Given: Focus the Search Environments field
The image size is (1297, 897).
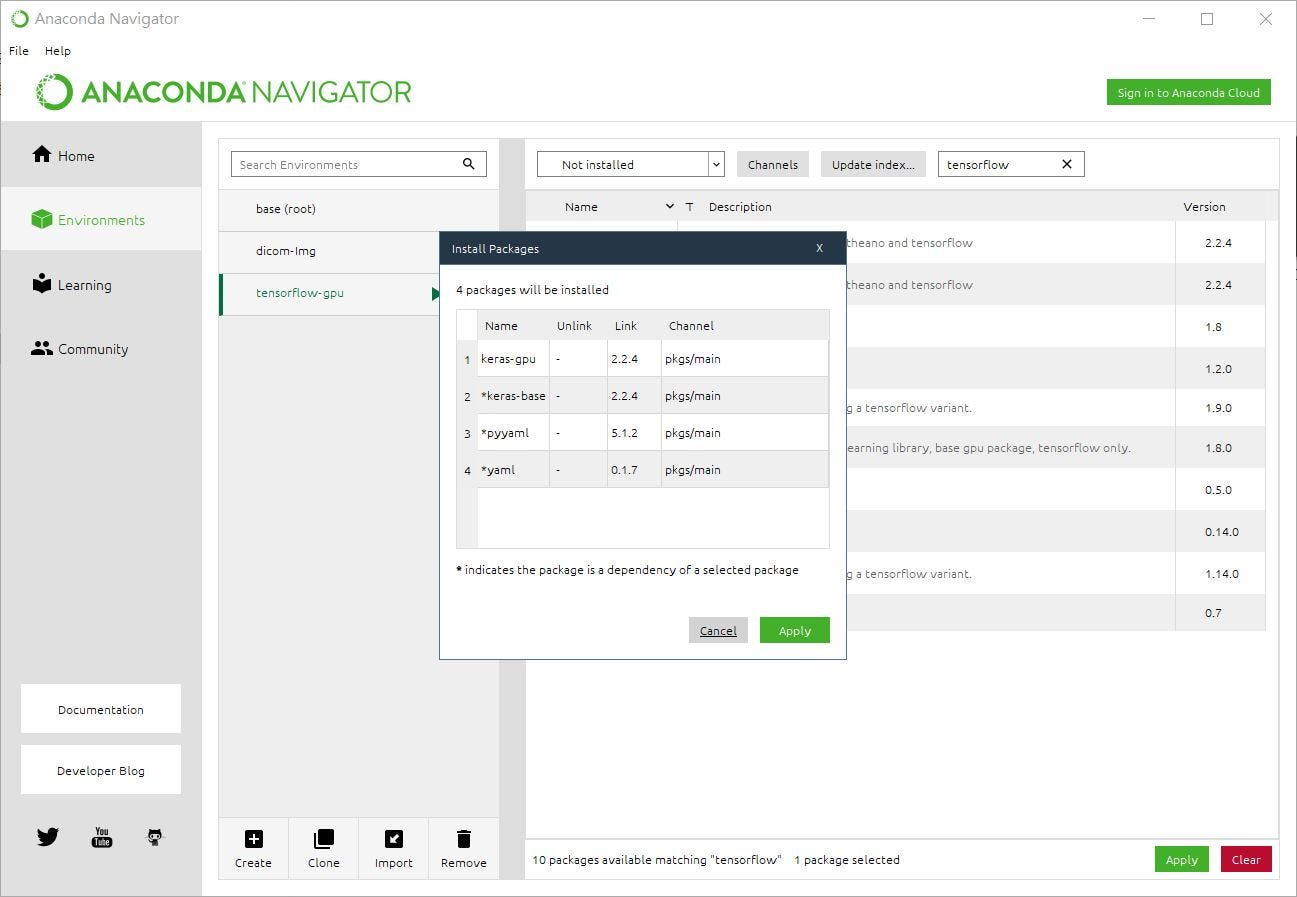Looking at the screenshot, I should coord(359,164).
